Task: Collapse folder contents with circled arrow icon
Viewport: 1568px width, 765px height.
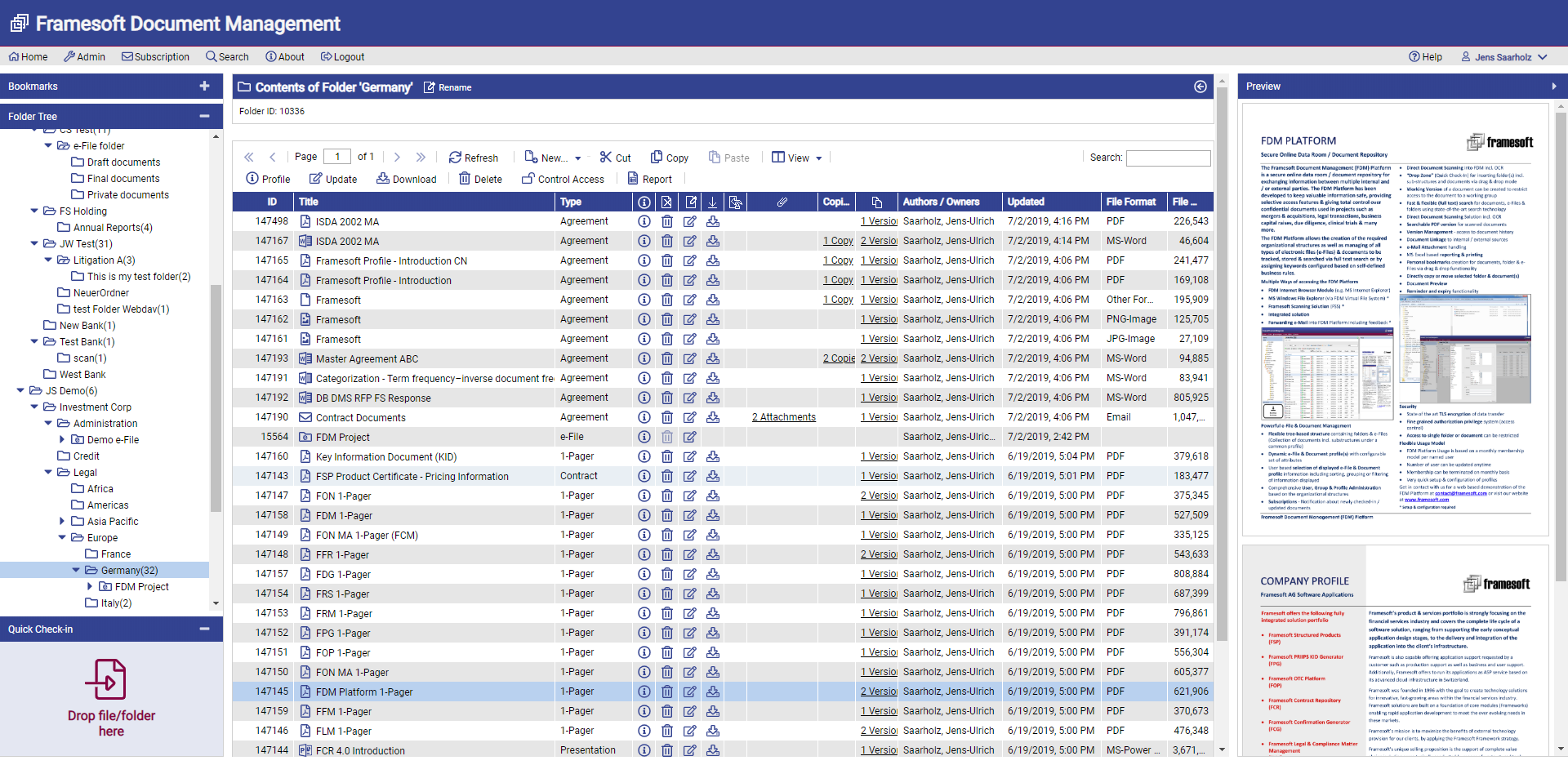Action: click(x=1200, y=87)
